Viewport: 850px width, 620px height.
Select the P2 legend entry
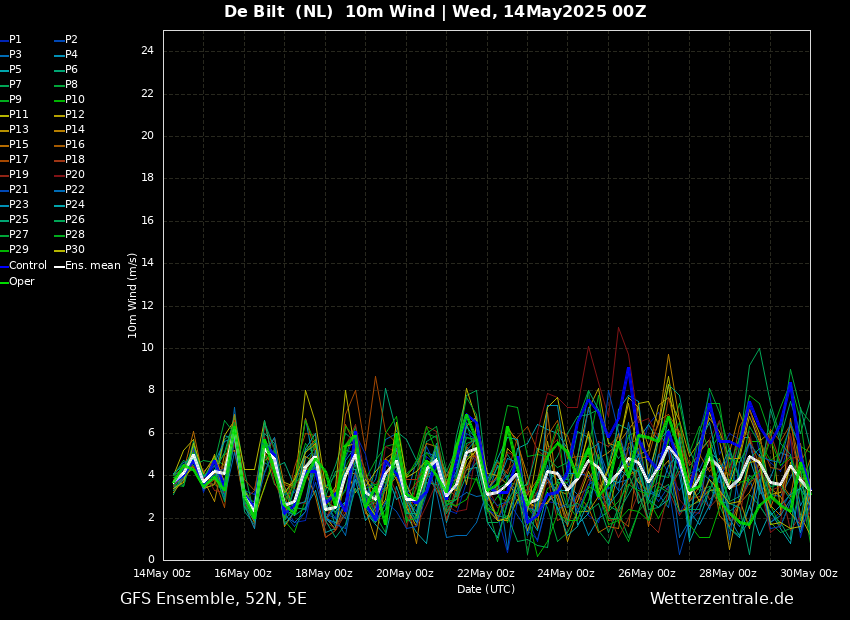tap(71, 40)
